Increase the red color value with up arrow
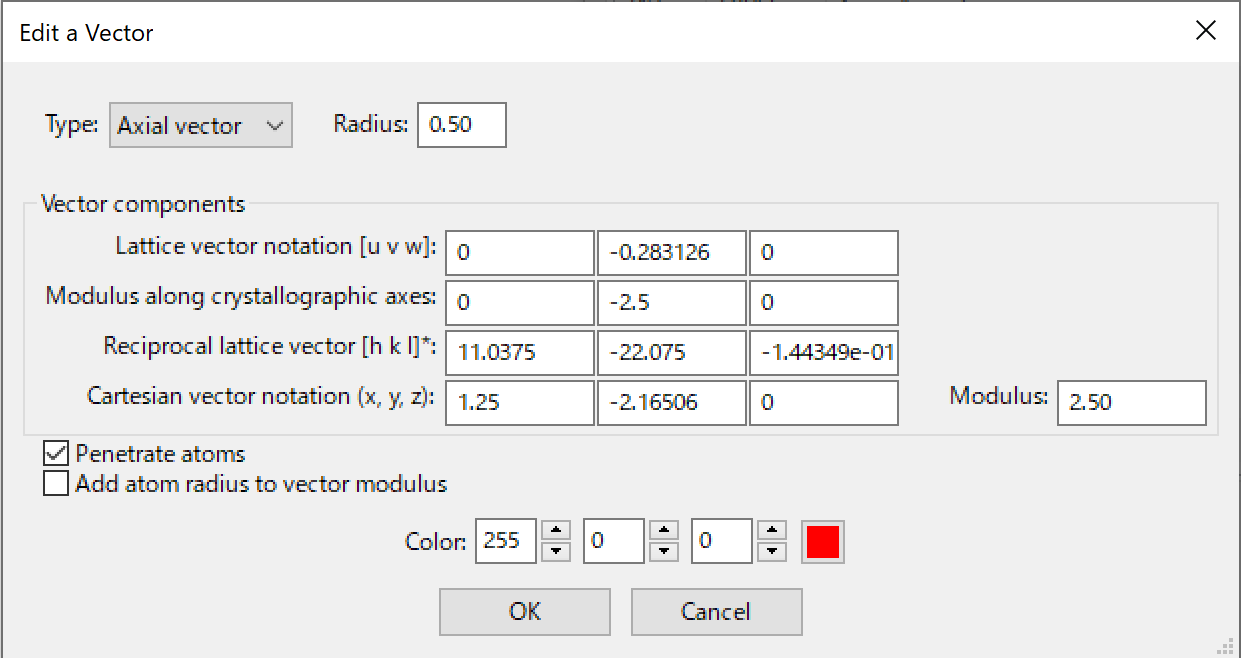 tap(554, 531)
